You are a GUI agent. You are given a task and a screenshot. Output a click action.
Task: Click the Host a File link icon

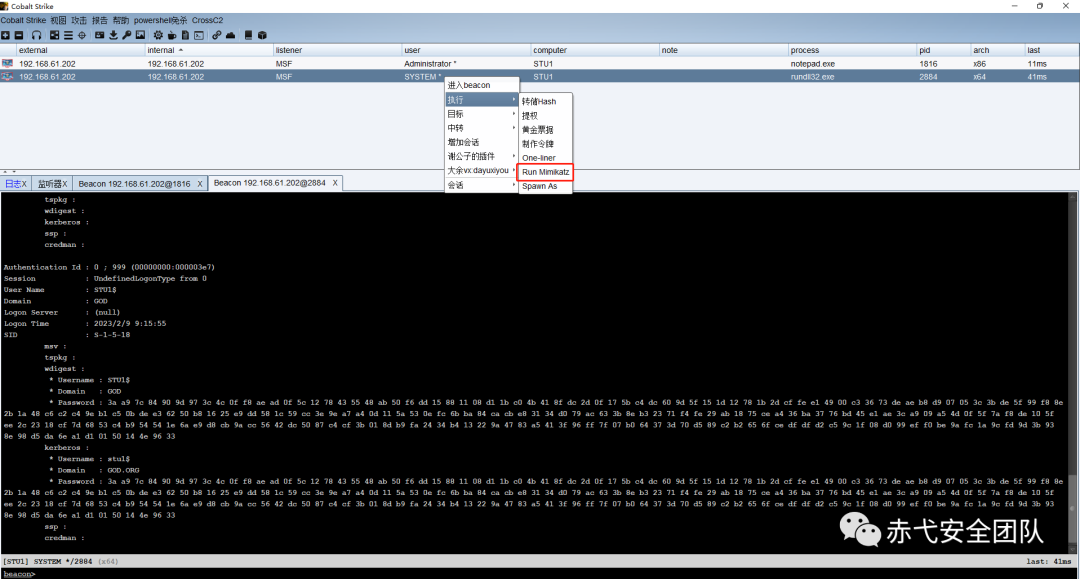tap(216, 35)
